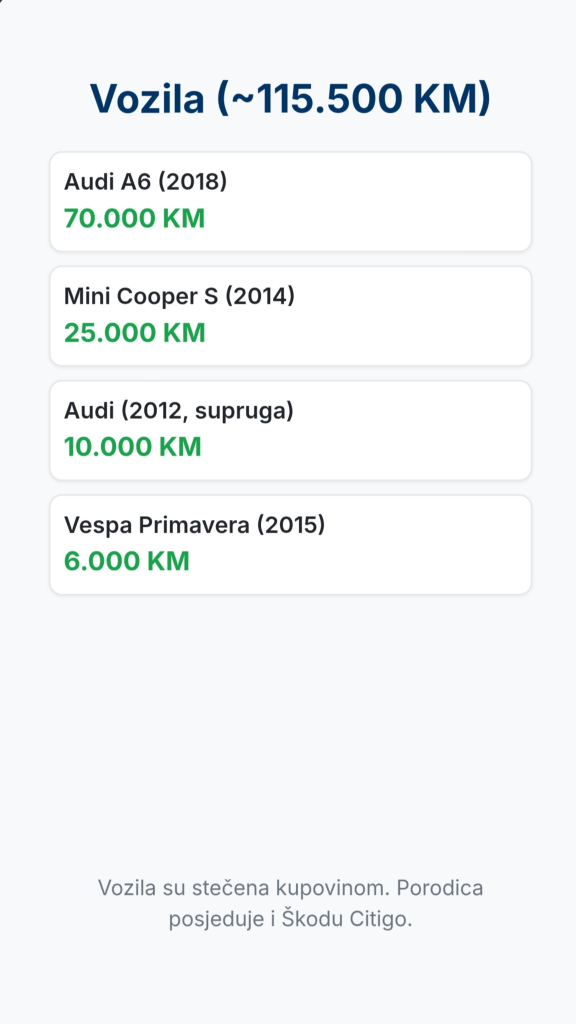Click the footnote about Škoda Citigo

click(291, 904)
